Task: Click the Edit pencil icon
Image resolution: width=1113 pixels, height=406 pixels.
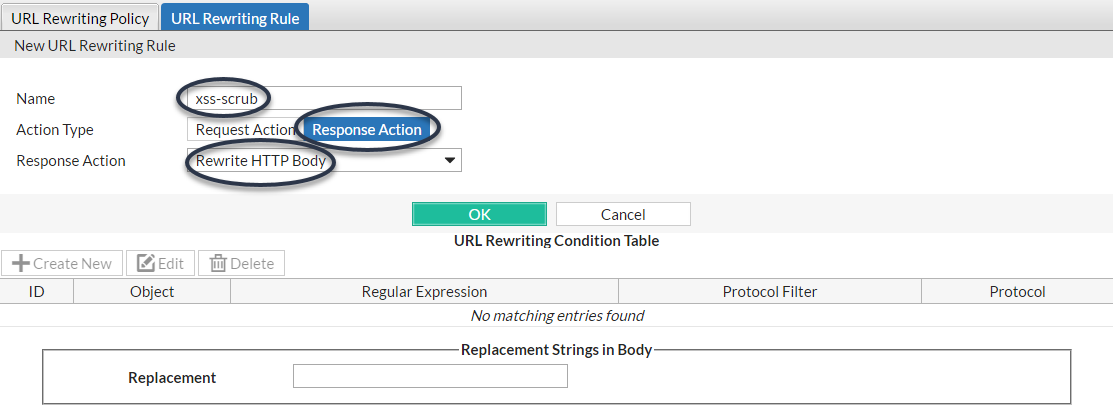Action: [x=146, y=264]
